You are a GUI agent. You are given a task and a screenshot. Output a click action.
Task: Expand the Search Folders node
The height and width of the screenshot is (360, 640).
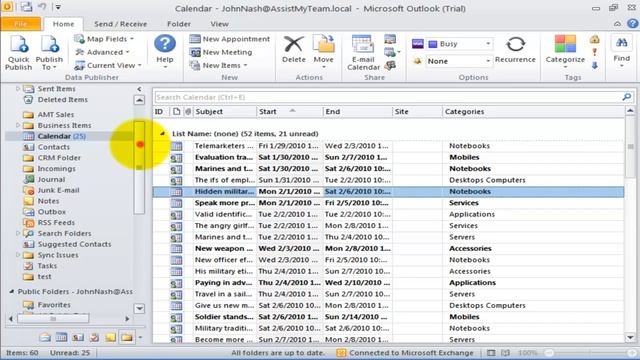[x=18, y=233]
